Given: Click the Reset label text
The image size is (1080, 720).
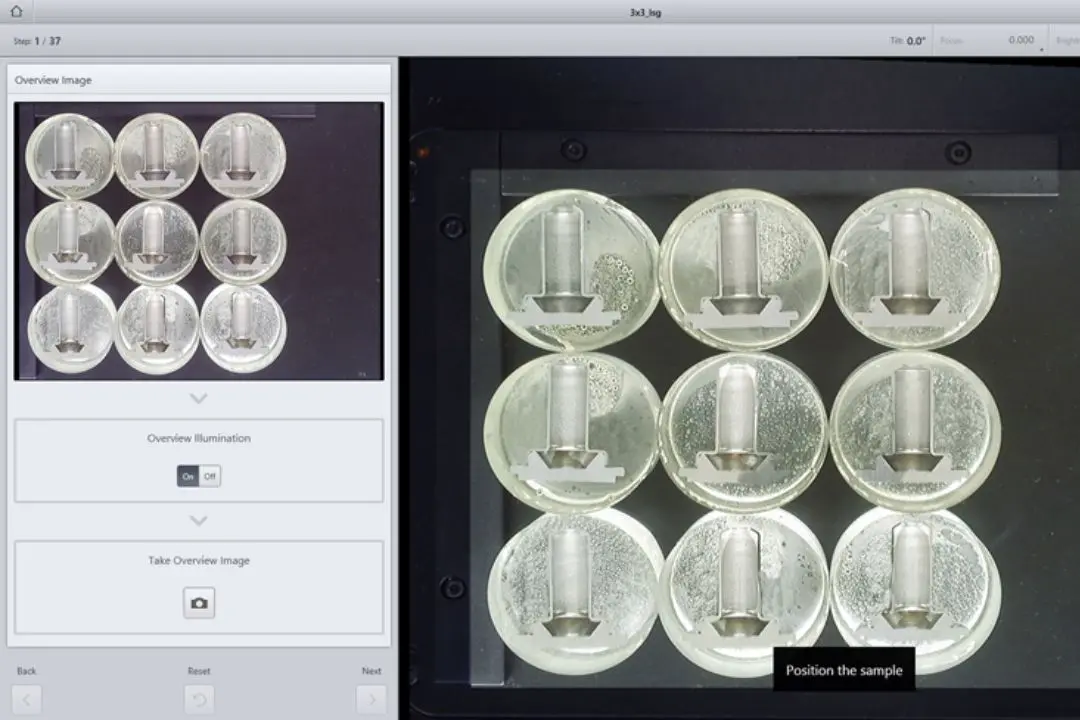Looking at the screenshot, I should point(199,671).
